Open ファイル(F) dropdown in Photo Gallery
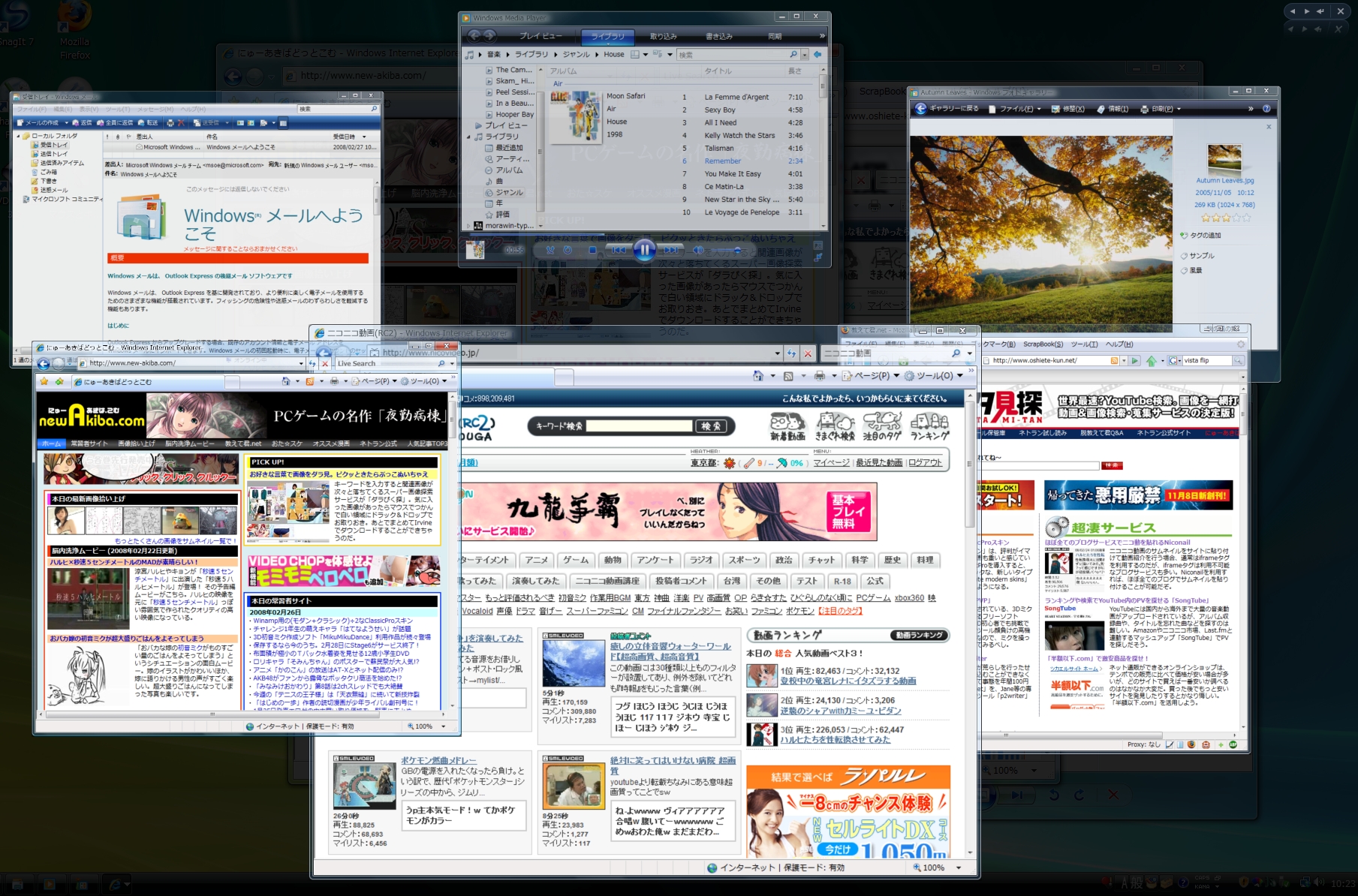Screen dimensions: 1358x896 click(1039, 109)
